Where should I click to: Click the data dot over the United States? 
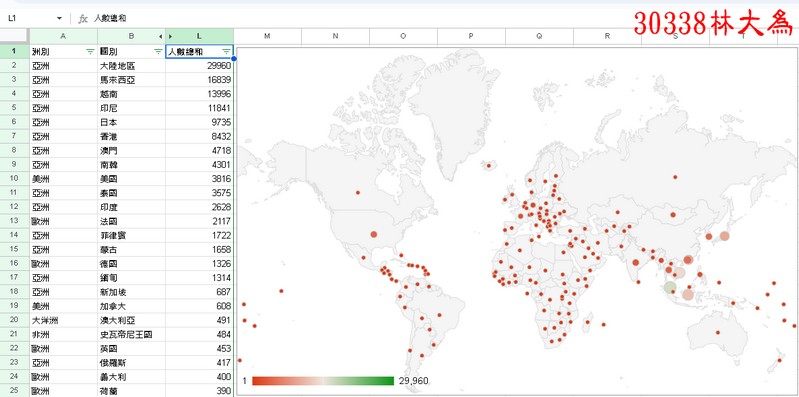tap(374, 234)
